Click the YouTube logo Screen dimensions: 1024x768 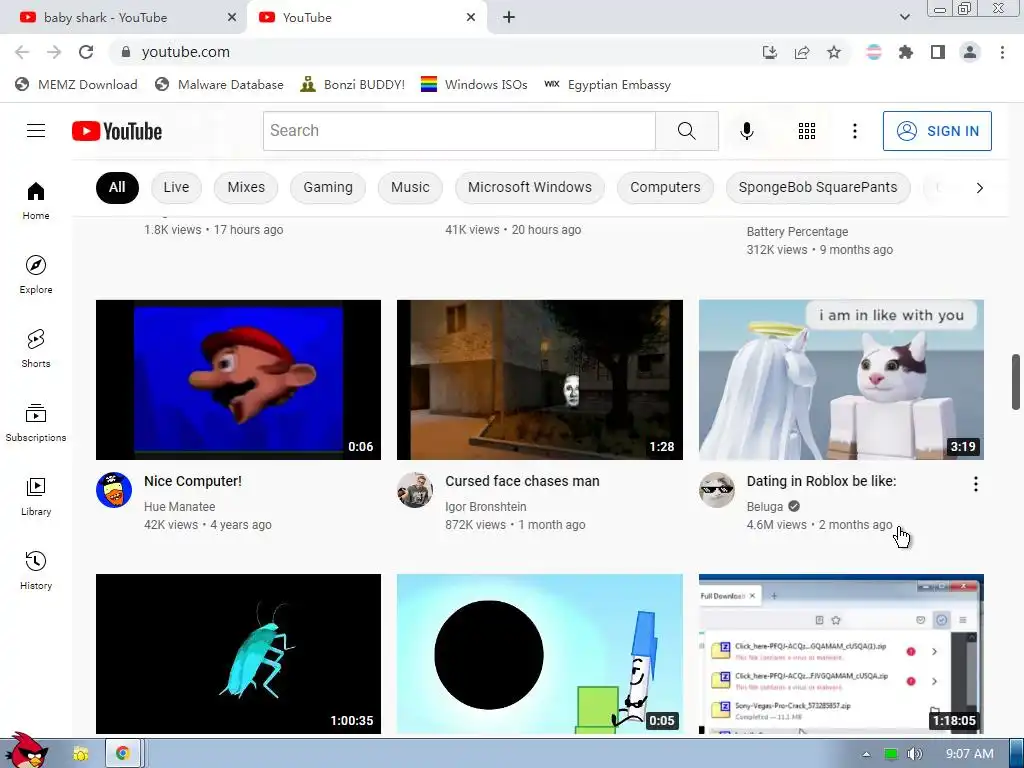(x=117, y=131)
